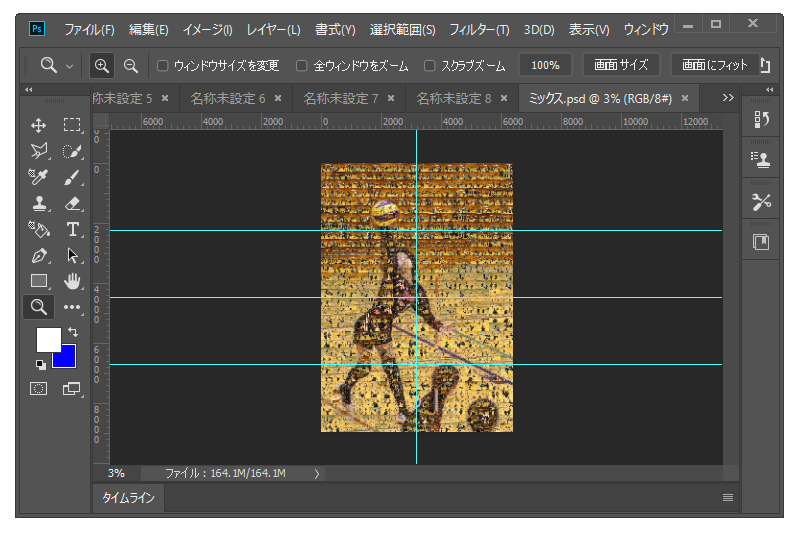Switch to the 名称未設定 7 tab
This screenshot has width=800, height=533.
coord(341,98)
